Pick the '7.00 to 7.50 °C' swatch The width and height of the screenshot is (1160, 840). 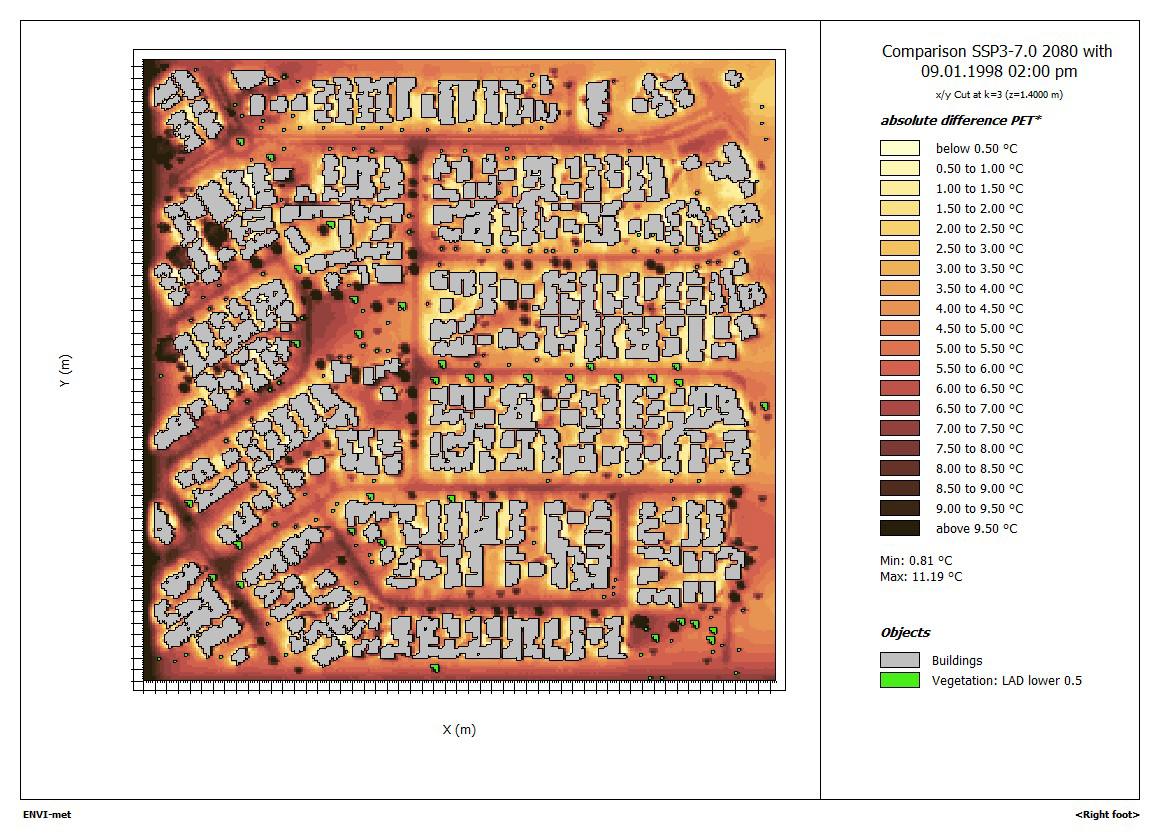(x=900, y=428)
